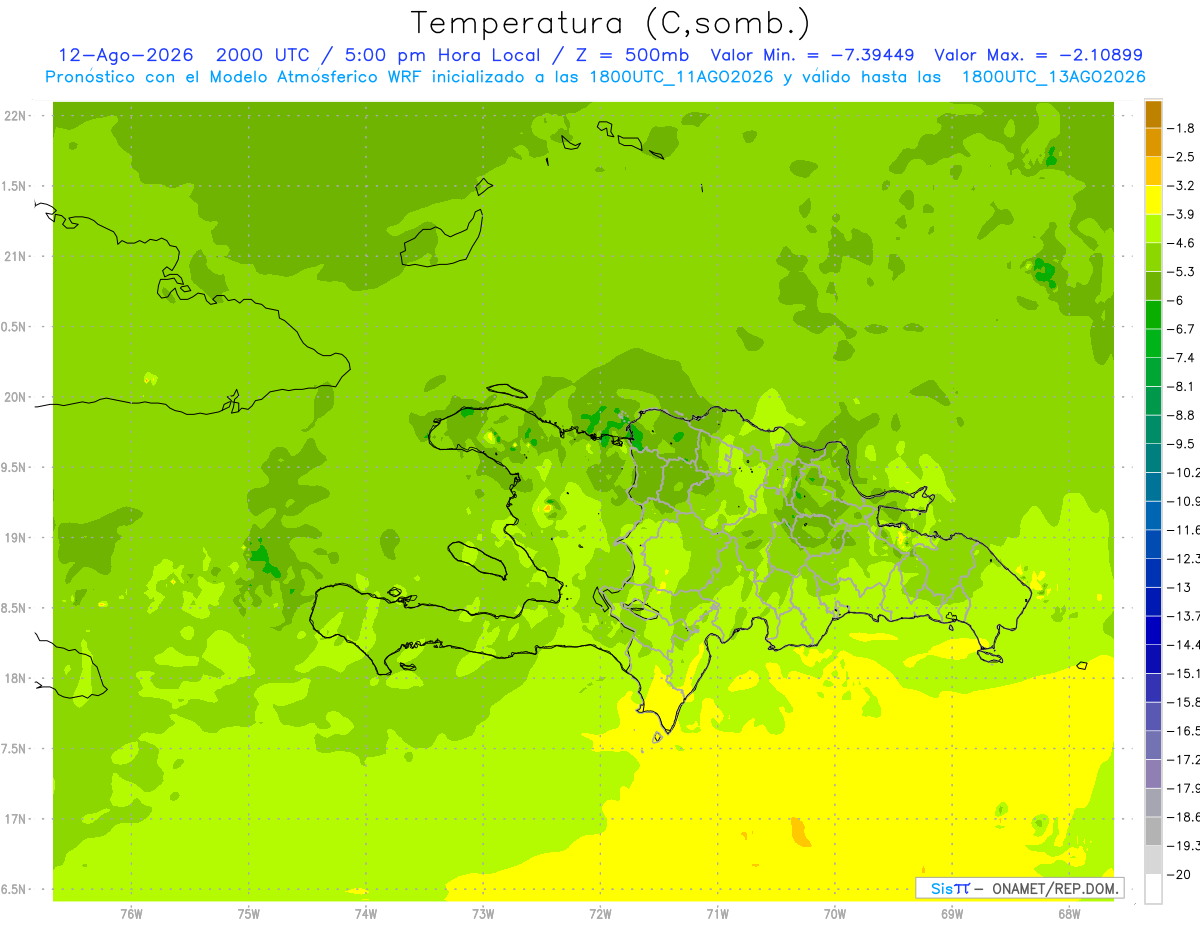Click the '-8.8' colorbar label

1183,415
